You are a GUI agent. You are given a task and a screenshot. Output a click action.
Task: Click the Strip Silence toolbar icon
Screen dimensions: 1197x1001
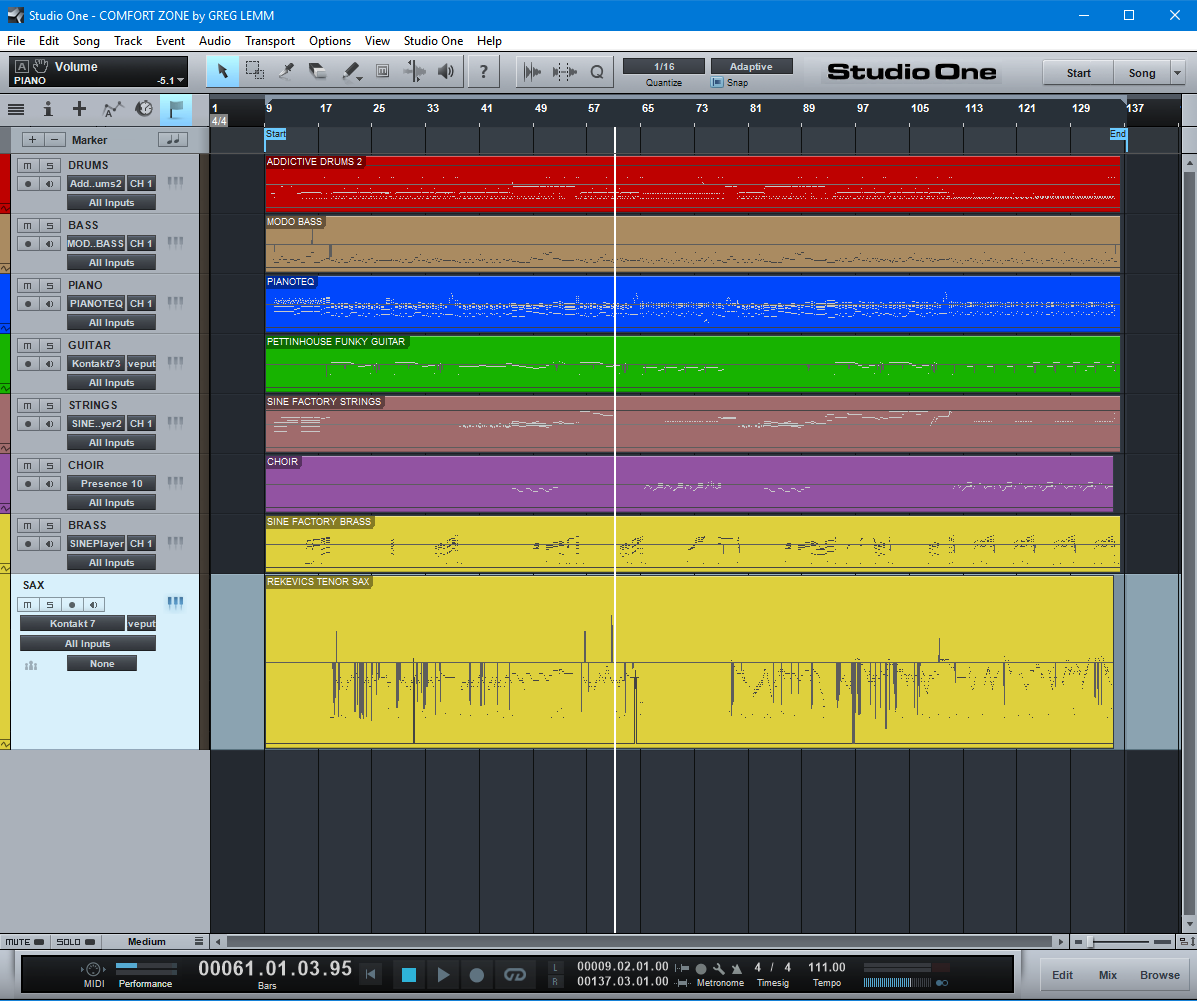(x=532, y=72)
